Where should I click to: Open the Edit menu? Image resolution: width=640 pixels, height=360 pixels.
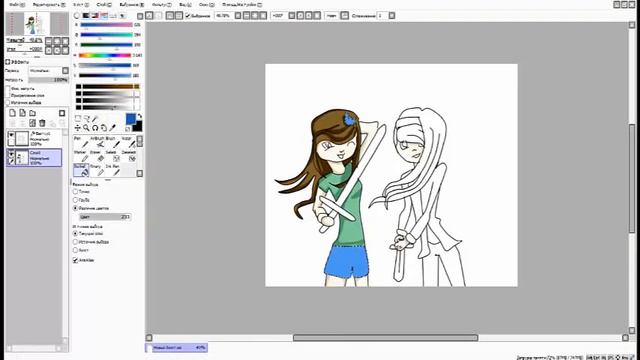pyautogui.click(x=49, y=4)
